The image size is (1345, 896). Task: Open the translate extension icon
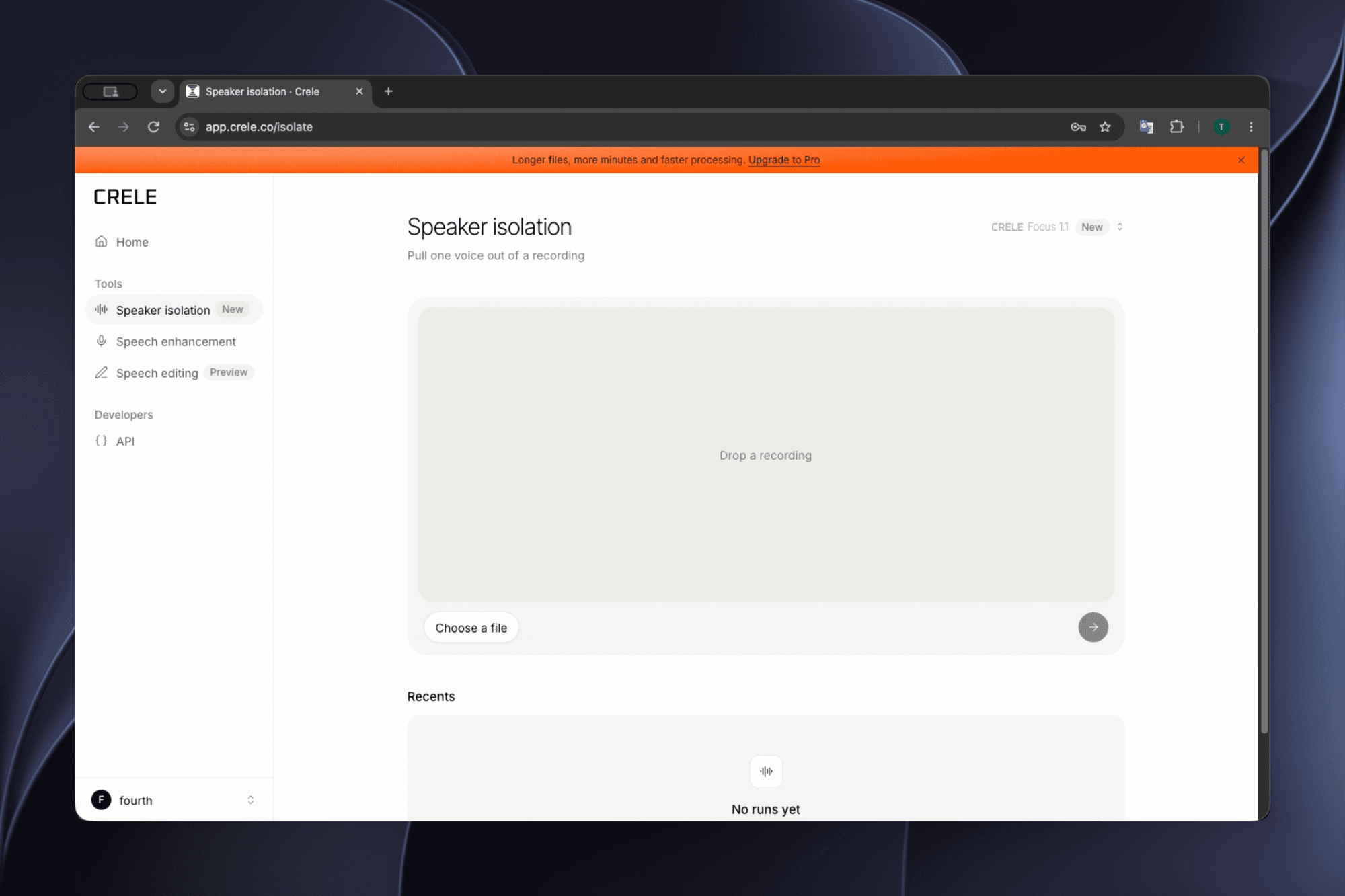(x=1147, y=127)
